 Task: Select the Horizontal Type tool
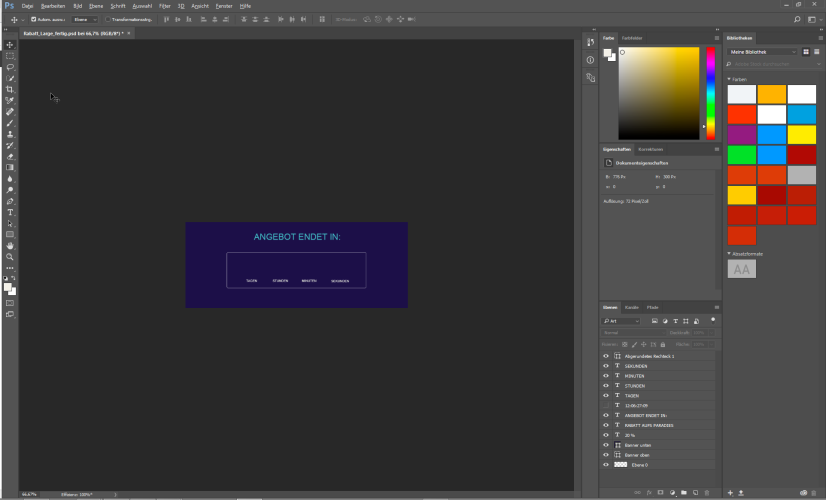click(10, 212)
